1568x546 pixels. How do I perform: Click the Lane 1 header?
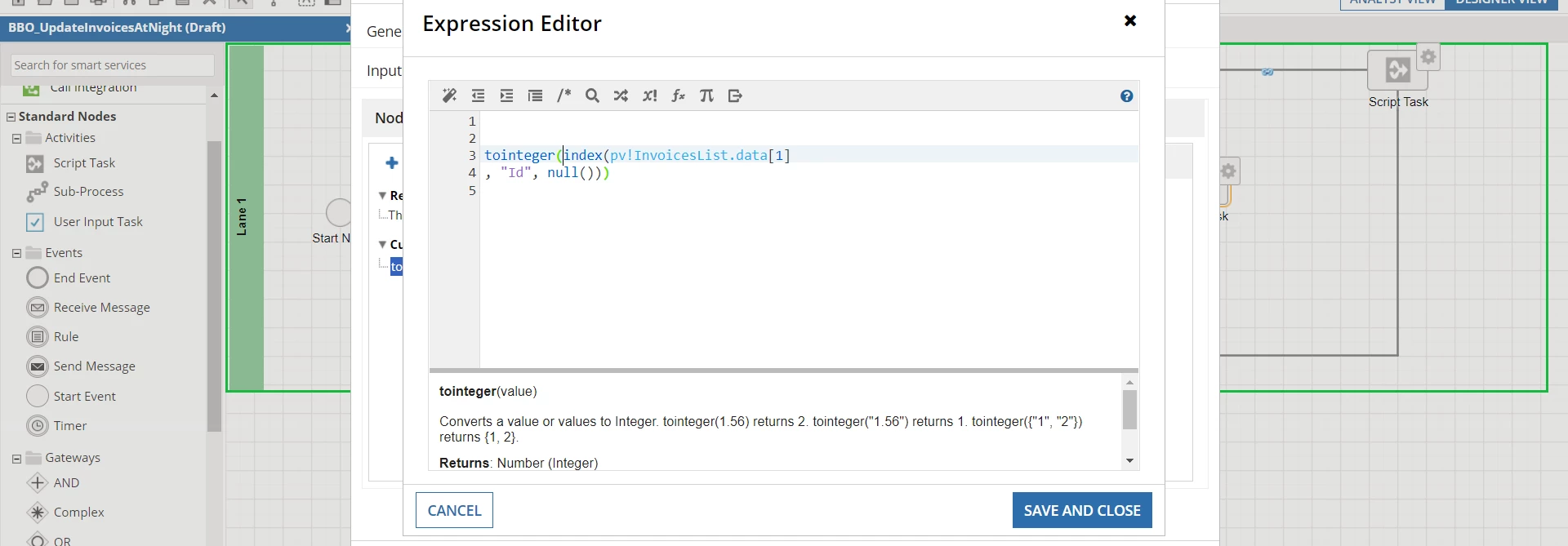[246, 217]
